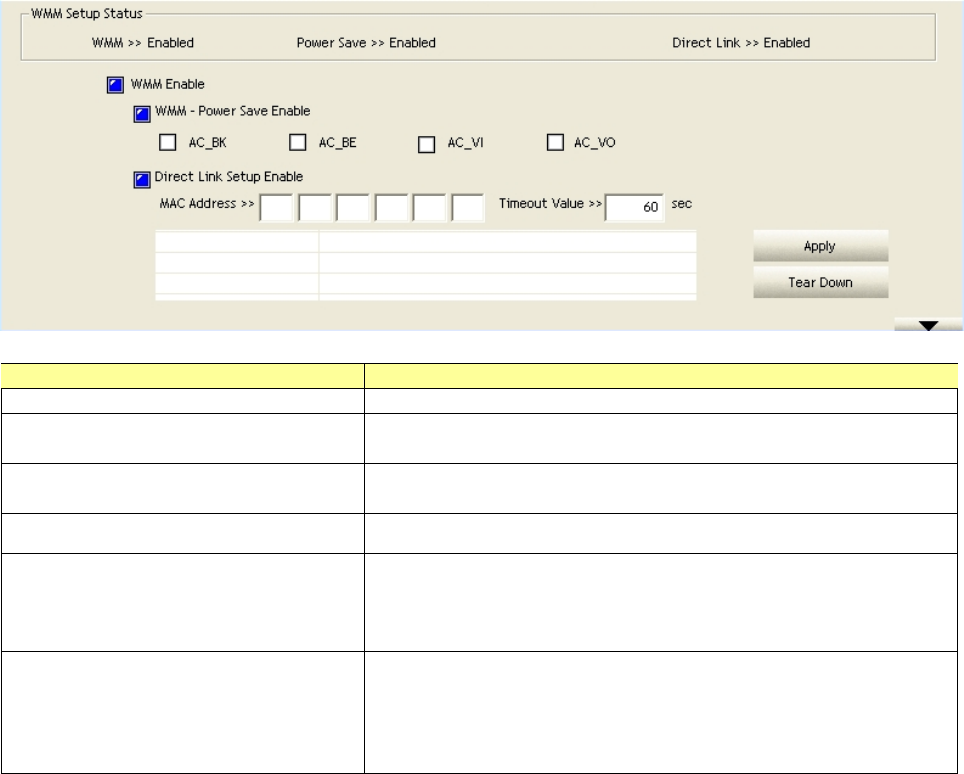Toggle WMM - Power Save Enable checkbox
Viewport: 964px width, 774px height.
(x=142, y=114)
